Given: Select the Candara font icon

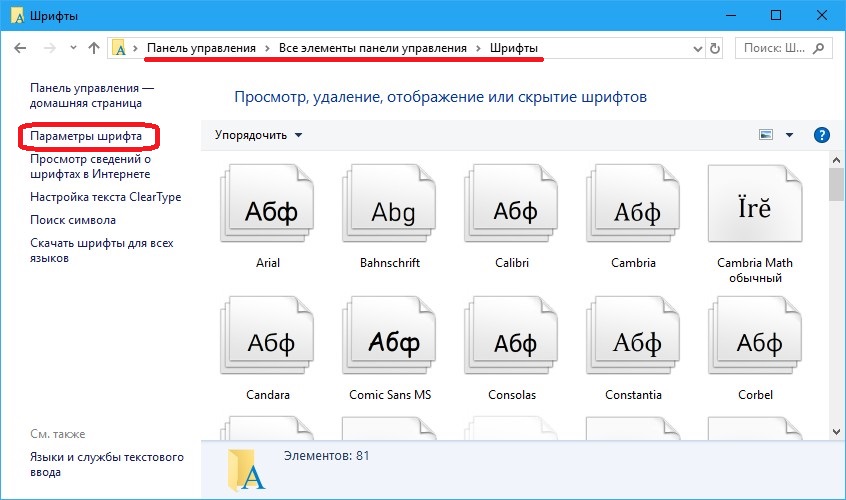Looking at the screenshot, I should 268,335.
